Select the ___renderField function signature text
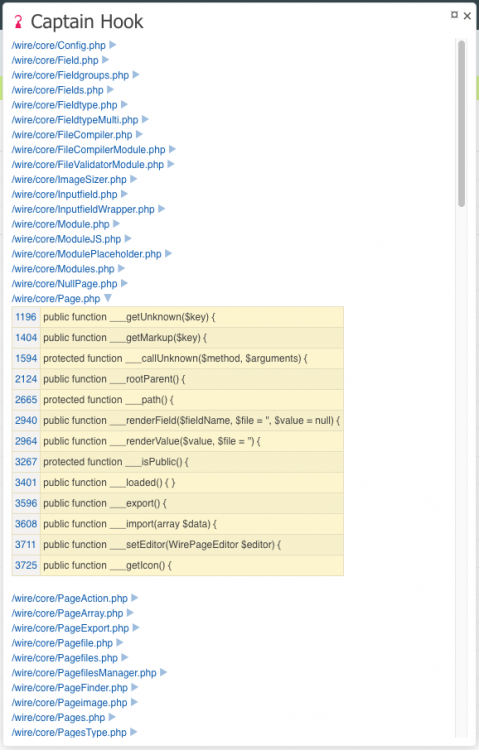479x750 pixels. tap(191, 420)
